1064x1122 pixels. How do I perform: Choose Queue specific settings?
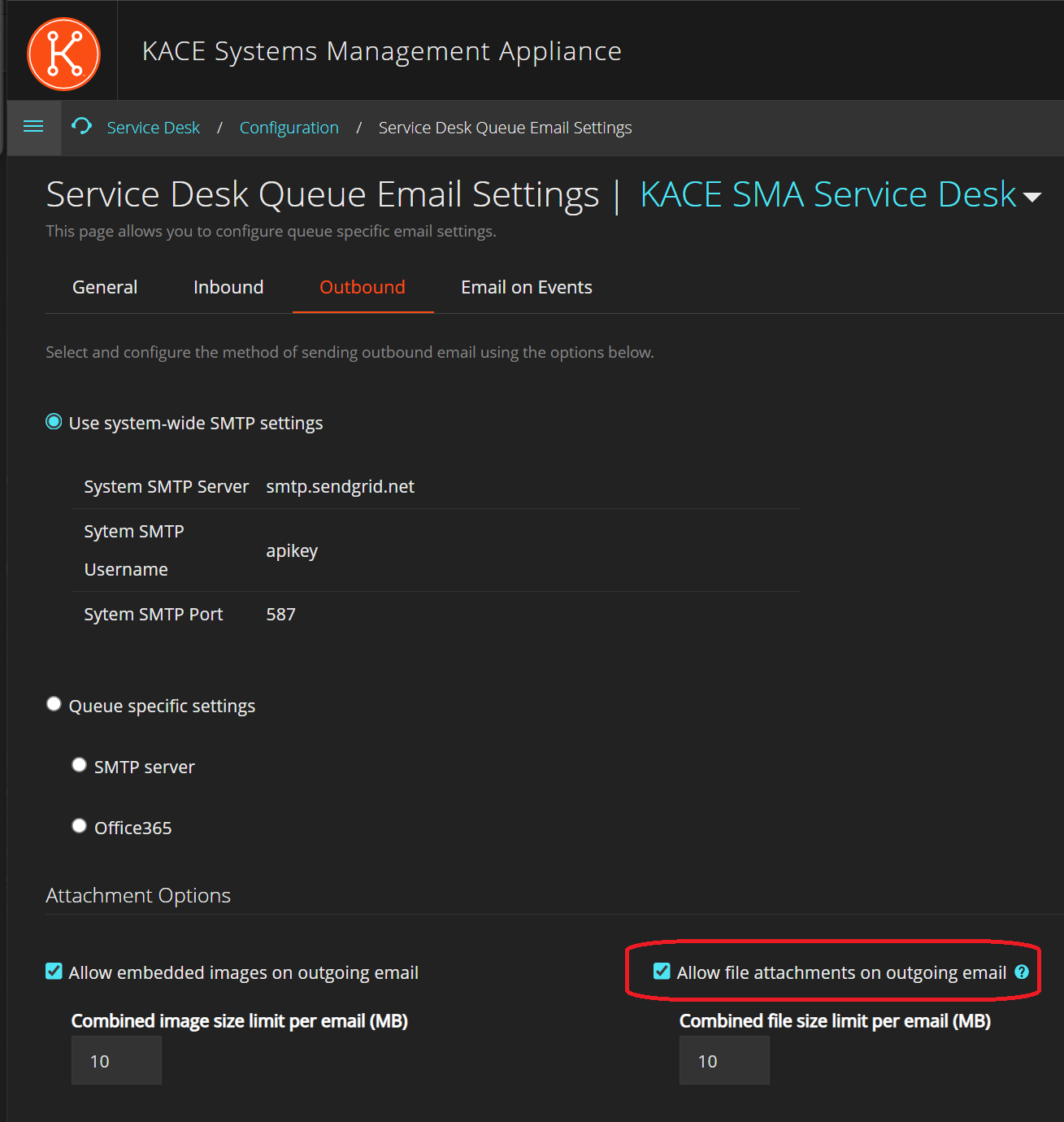click(54, 703)
